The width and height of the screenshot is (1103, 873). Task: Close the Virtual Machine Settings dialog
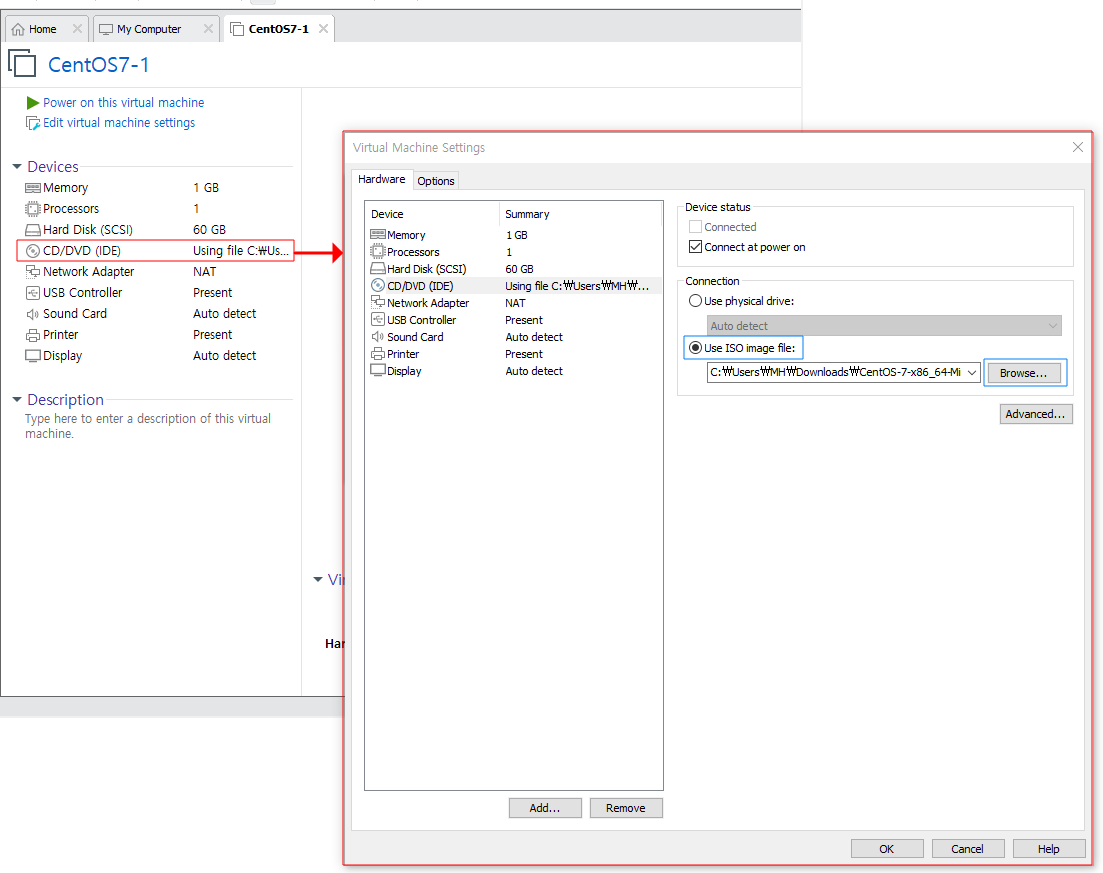pos(1077,147)
